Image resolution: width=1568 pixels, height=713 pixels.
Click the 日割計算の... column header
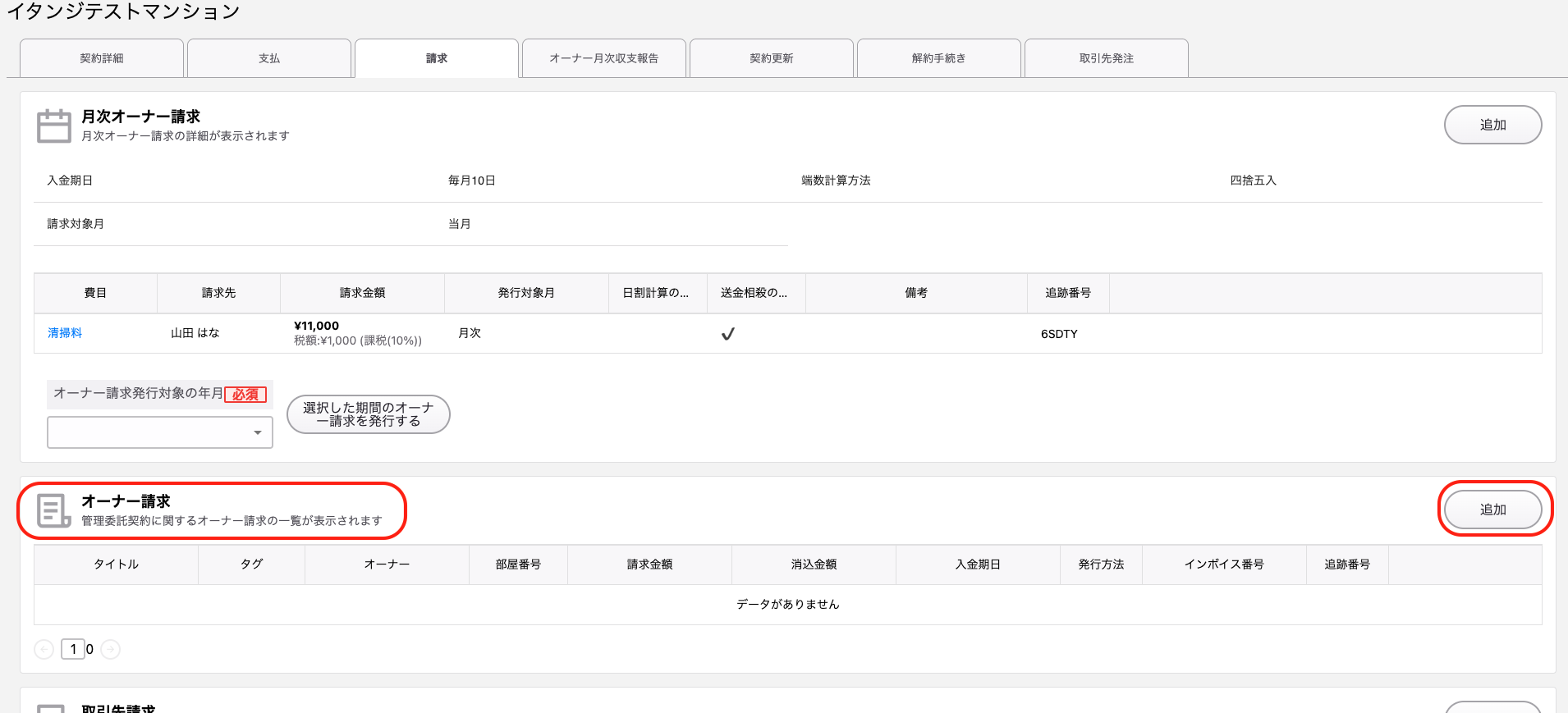point(658,293)
